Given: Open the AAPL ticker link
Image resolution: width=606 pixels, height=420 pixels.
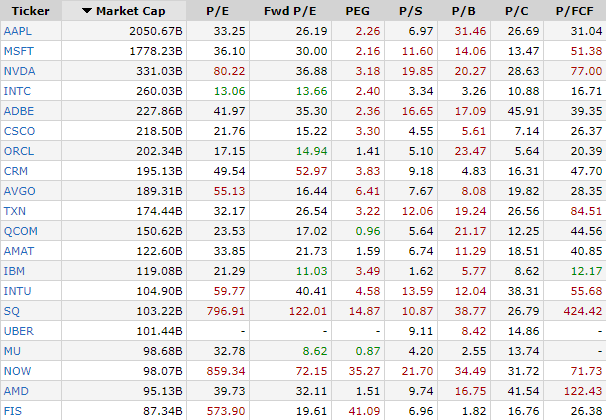Looking at the screenshot, I should click(18, 31).
